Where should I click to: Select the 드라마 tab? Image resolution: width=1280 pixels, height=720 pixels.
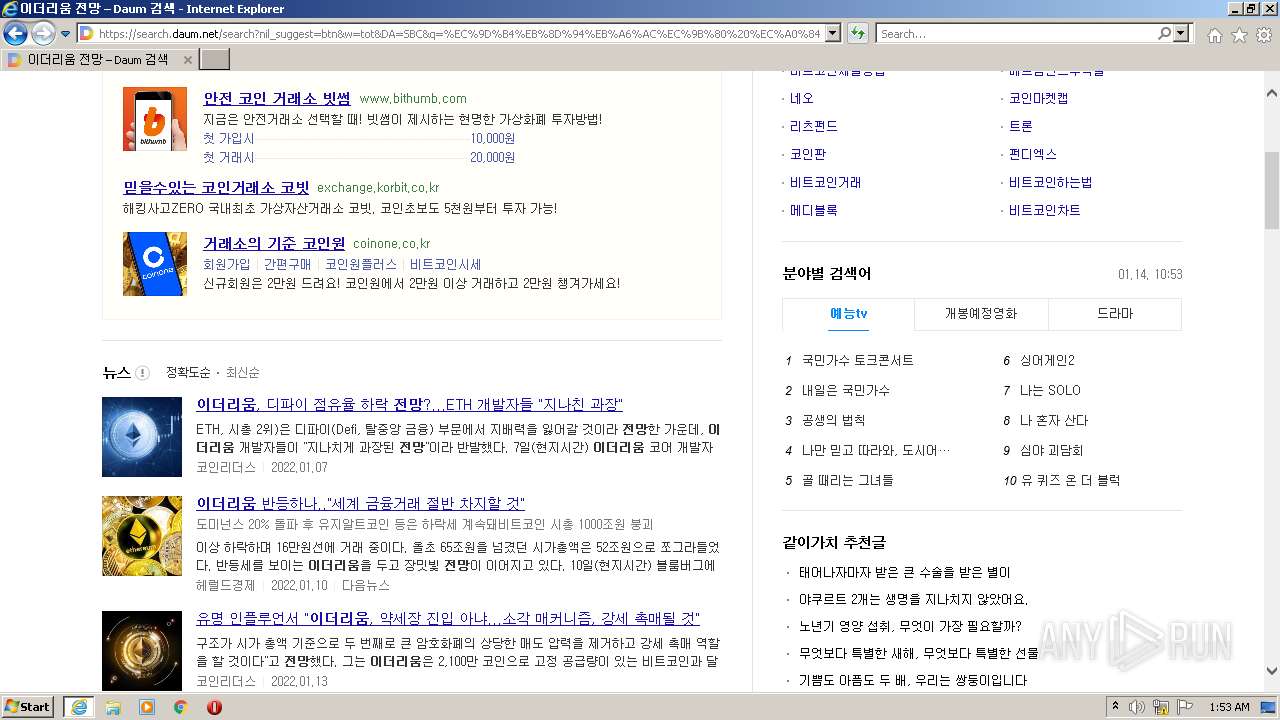[1115, 314]
